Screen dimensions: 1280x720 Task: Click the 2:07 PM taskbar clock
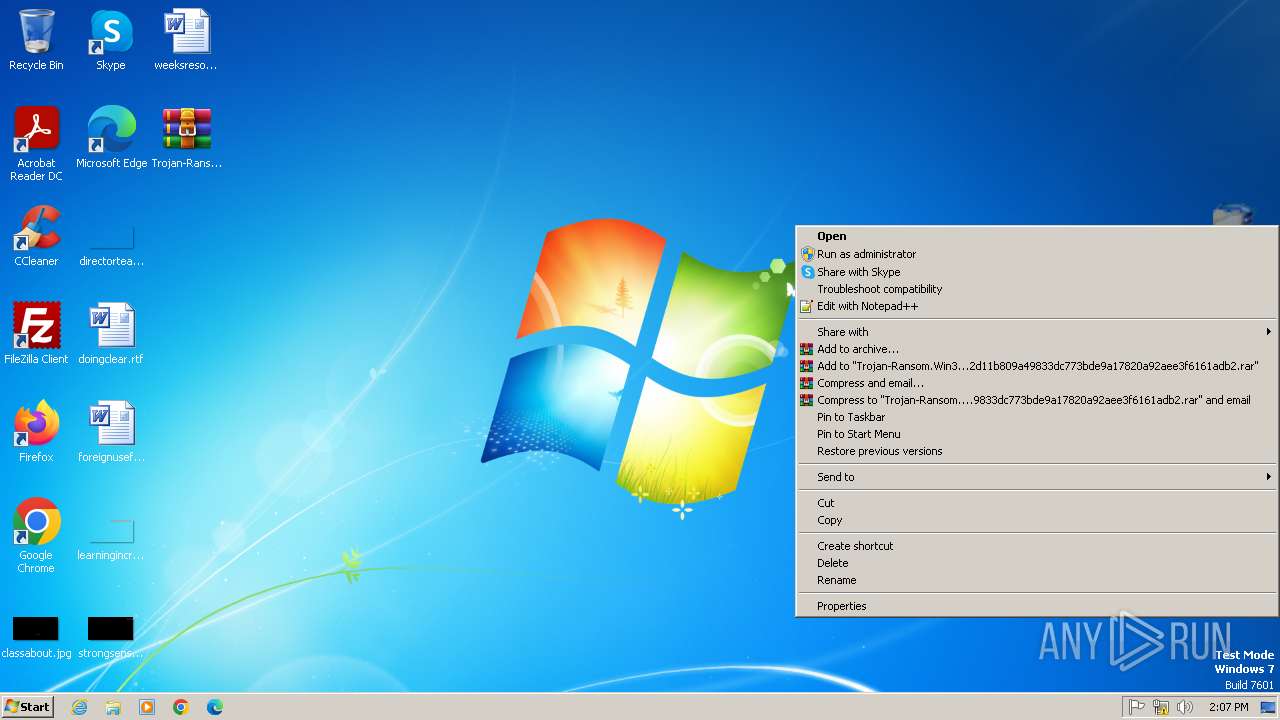click(1228, 707)
